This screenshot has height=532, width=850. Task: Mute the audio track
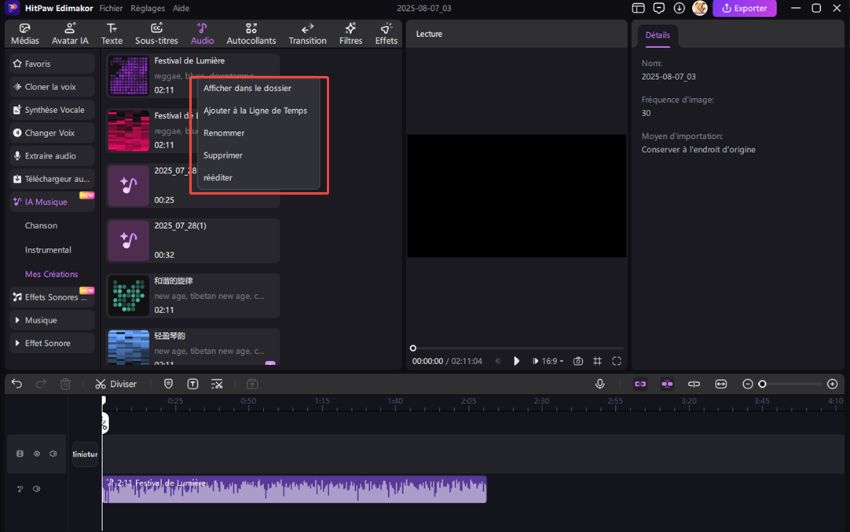[x=36, y=489]
